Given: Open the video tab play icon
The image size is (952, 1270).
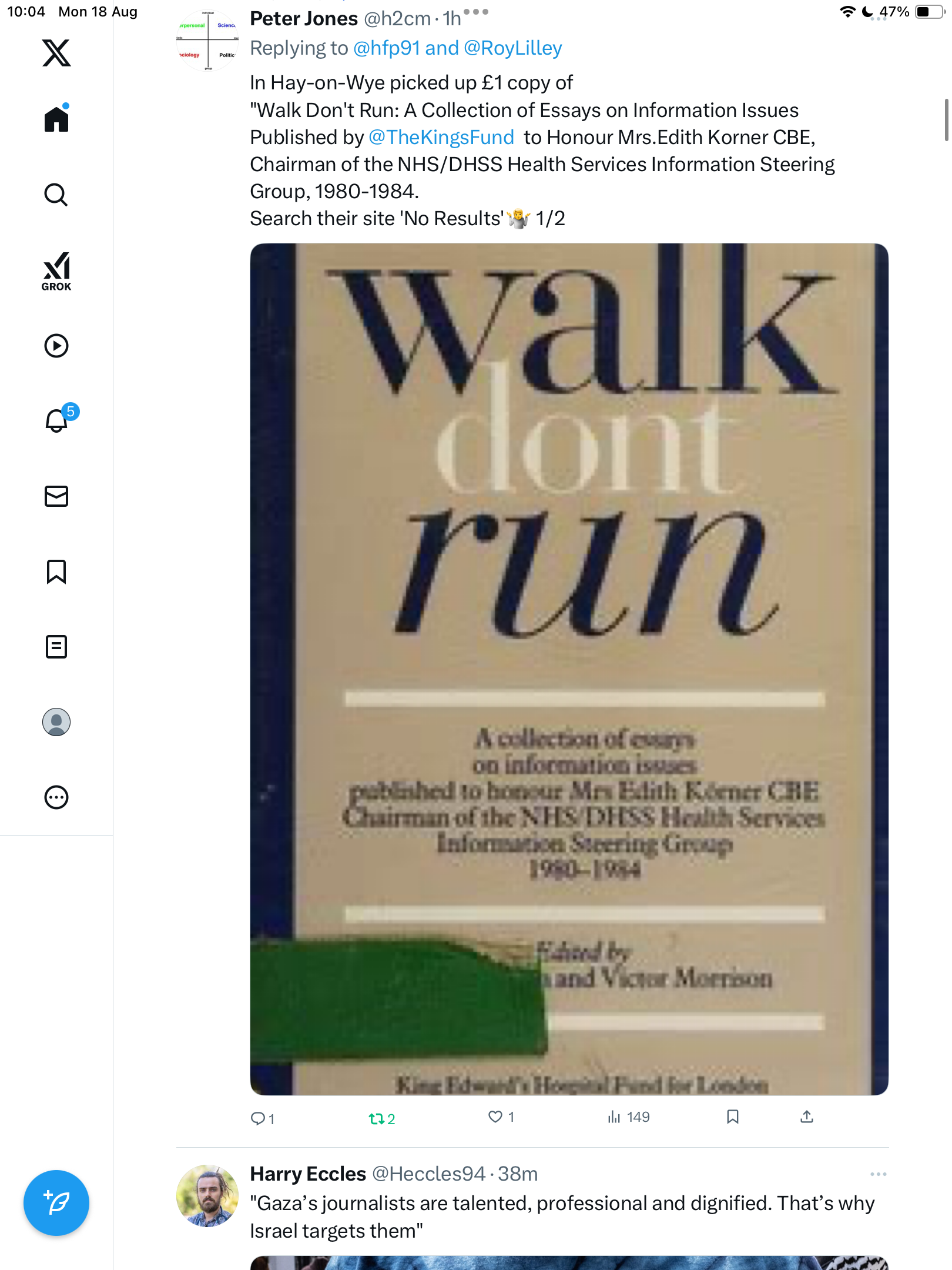Looking at the screenshot, I should (x=56, y=346).
